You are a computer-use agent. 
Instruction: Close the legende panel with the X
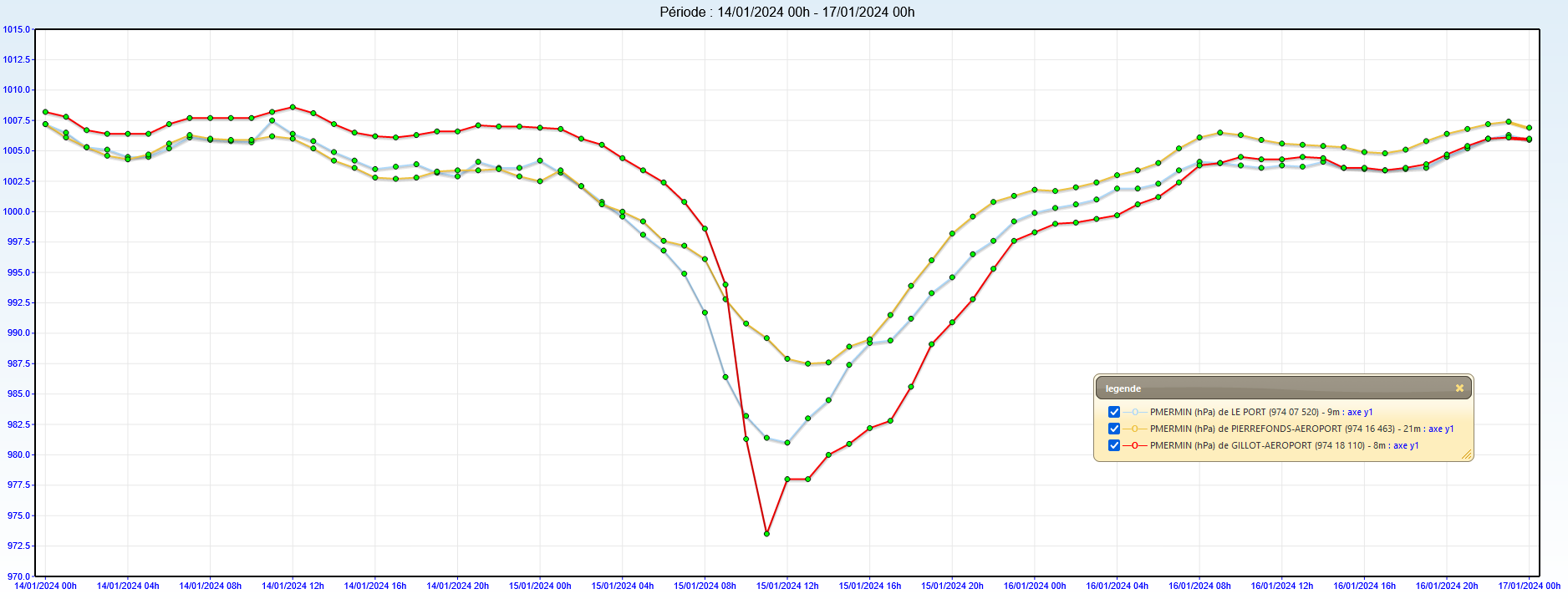1459,388
